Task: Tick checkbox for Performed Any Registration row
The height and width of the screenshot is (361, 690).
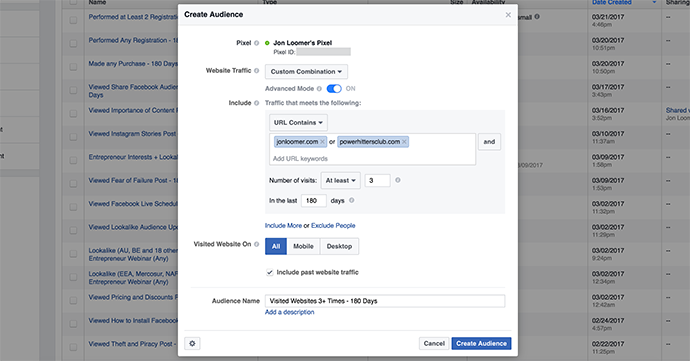Action: (x=73, y=44)
